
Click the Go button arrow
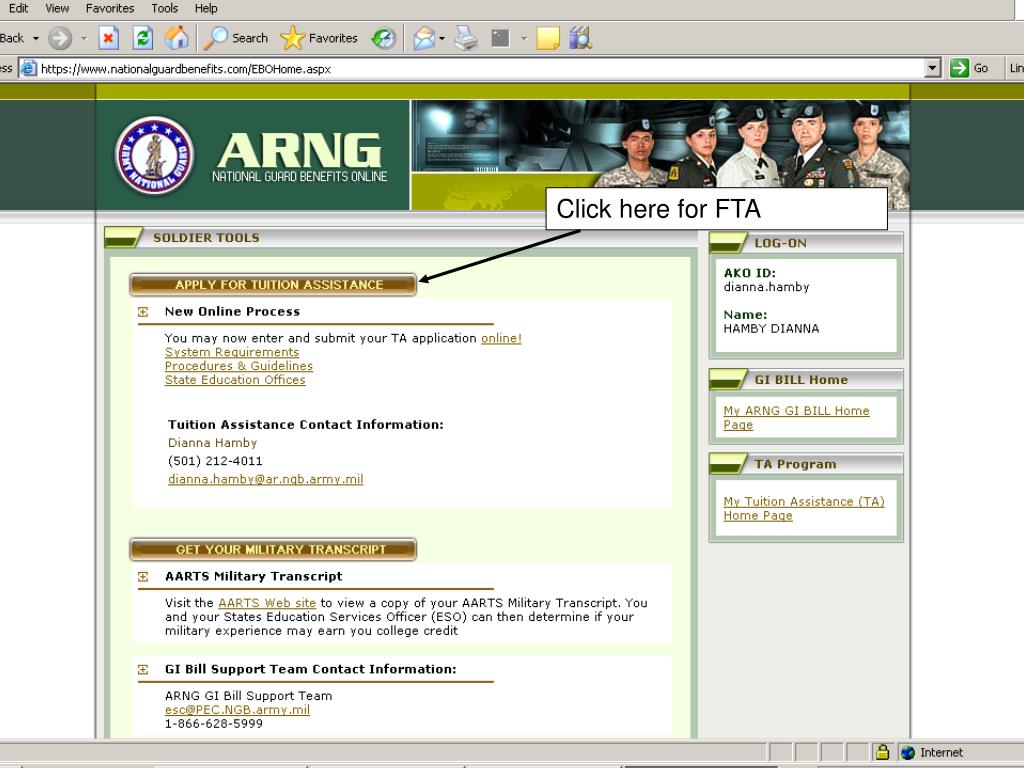tap(959, 68)
